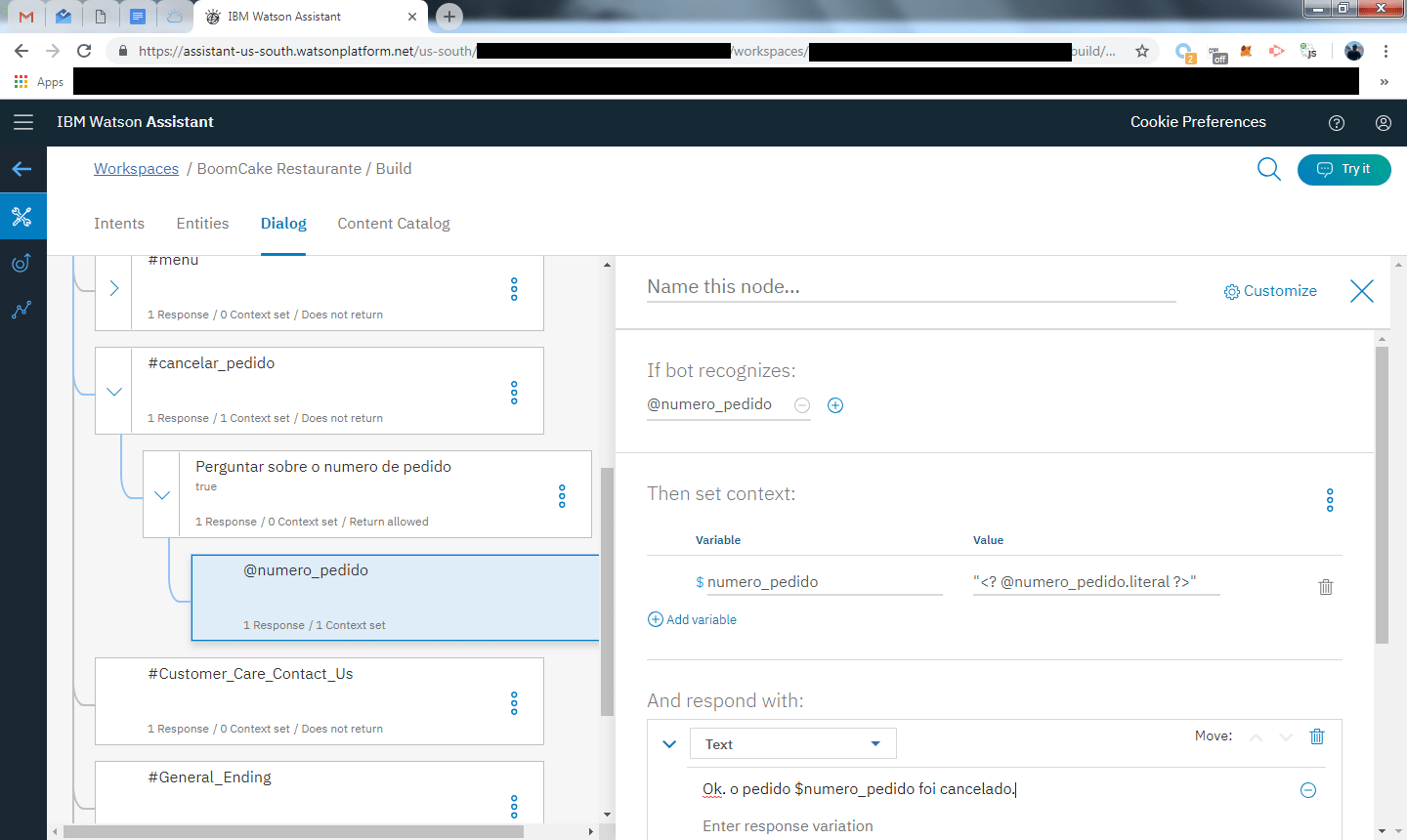Click the dialog tree horizontal scrollbar
Image resolution: width=1407 pixels, height=840 pixels.
[x=293, y=831]
